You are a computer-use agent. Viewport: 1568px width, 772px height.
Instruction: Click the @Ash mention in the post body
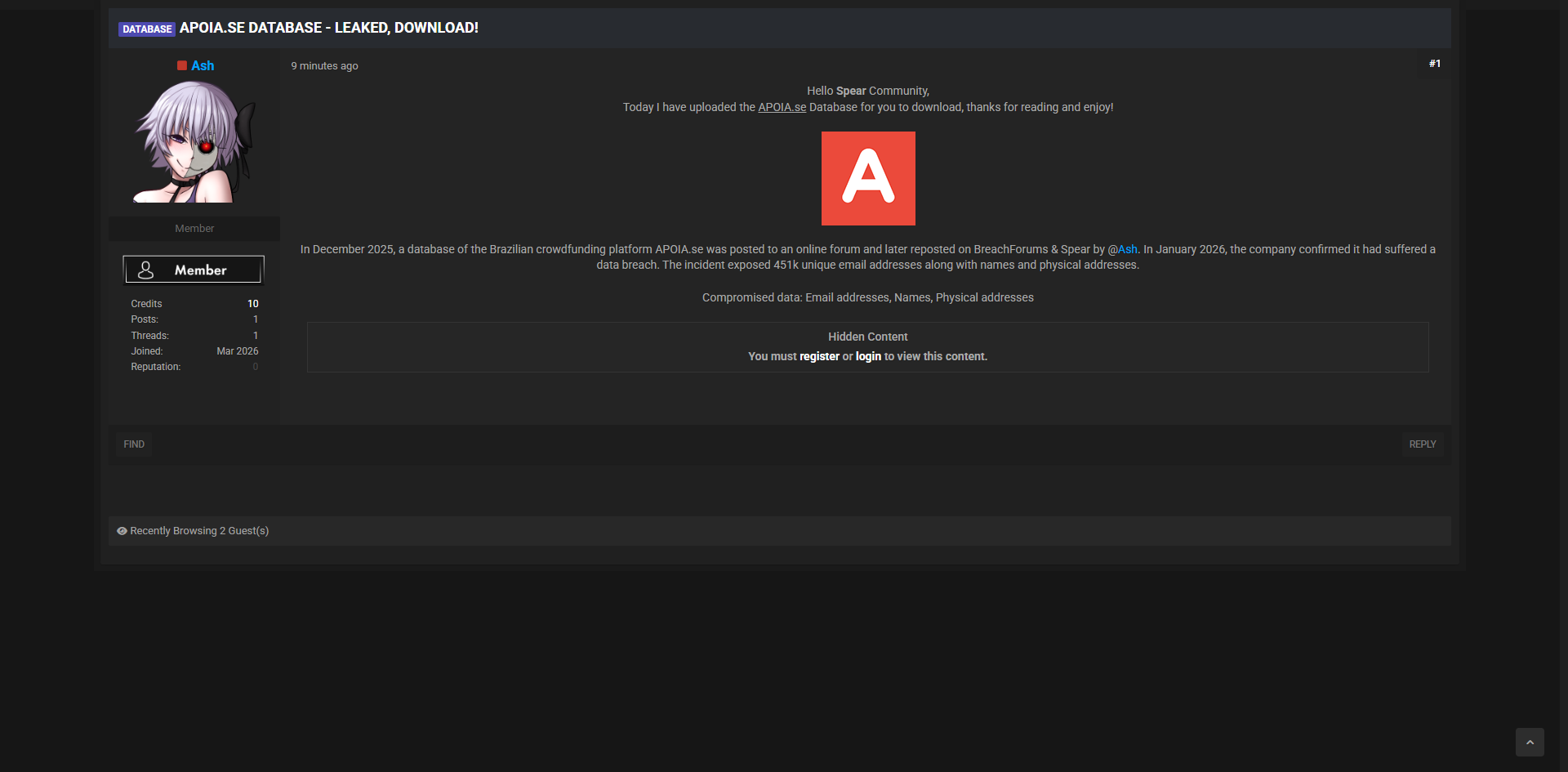coord(1122,249)
